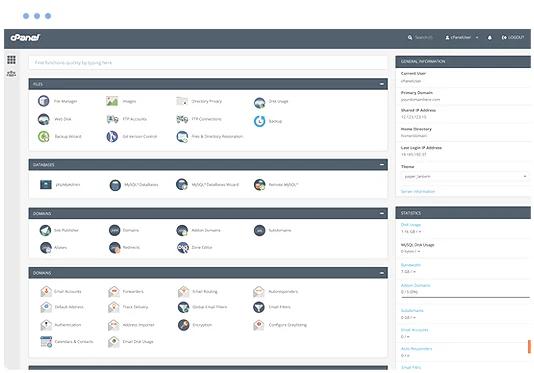
Task: Click the user manager sidebar icon
Action: [x=11, y=74]
